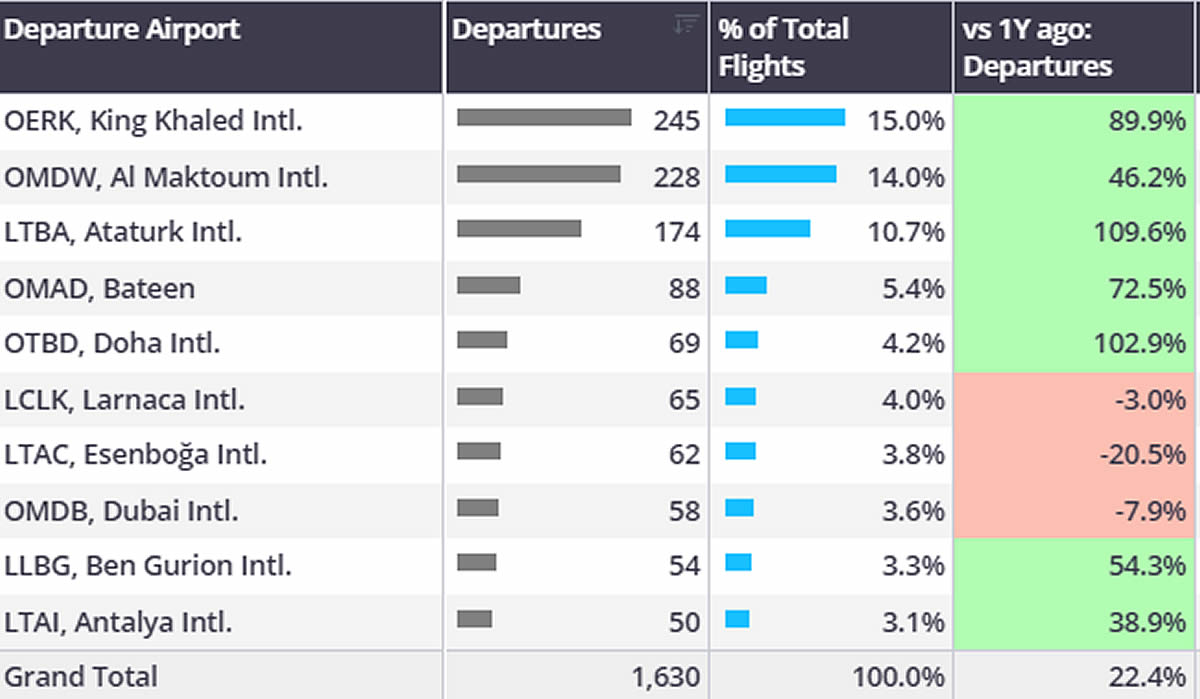The width and height of the screenshot is (1200, 699).
Task: Select the OMDW, Al Maktoum Intl. row
Action: pos(166,177)
